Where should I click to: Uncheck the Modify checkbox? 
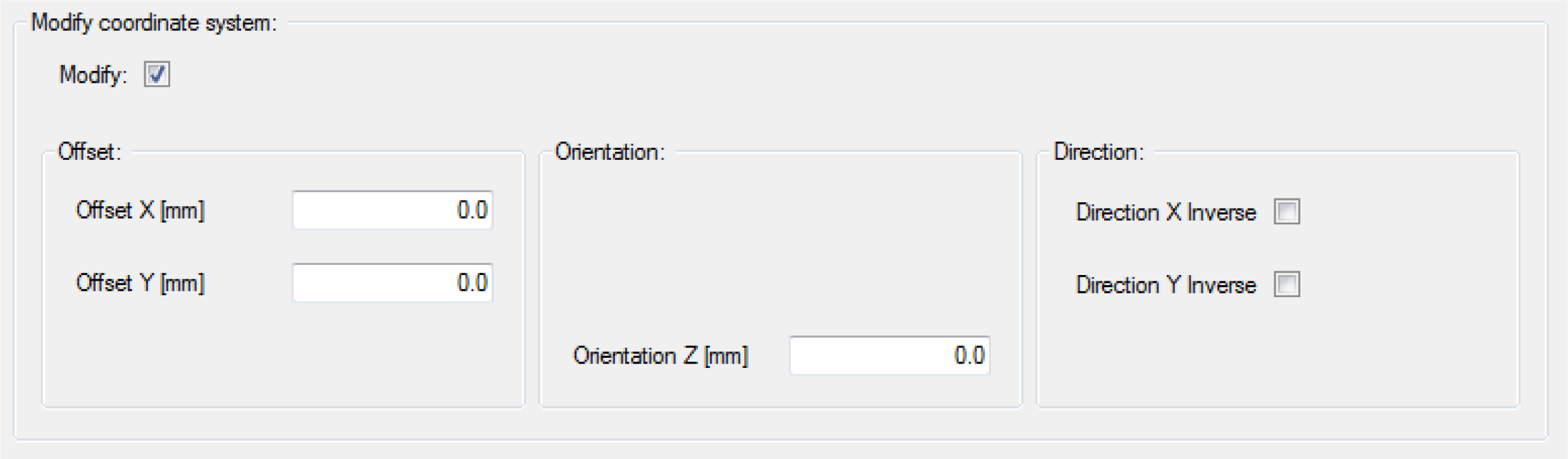(156, 75)
